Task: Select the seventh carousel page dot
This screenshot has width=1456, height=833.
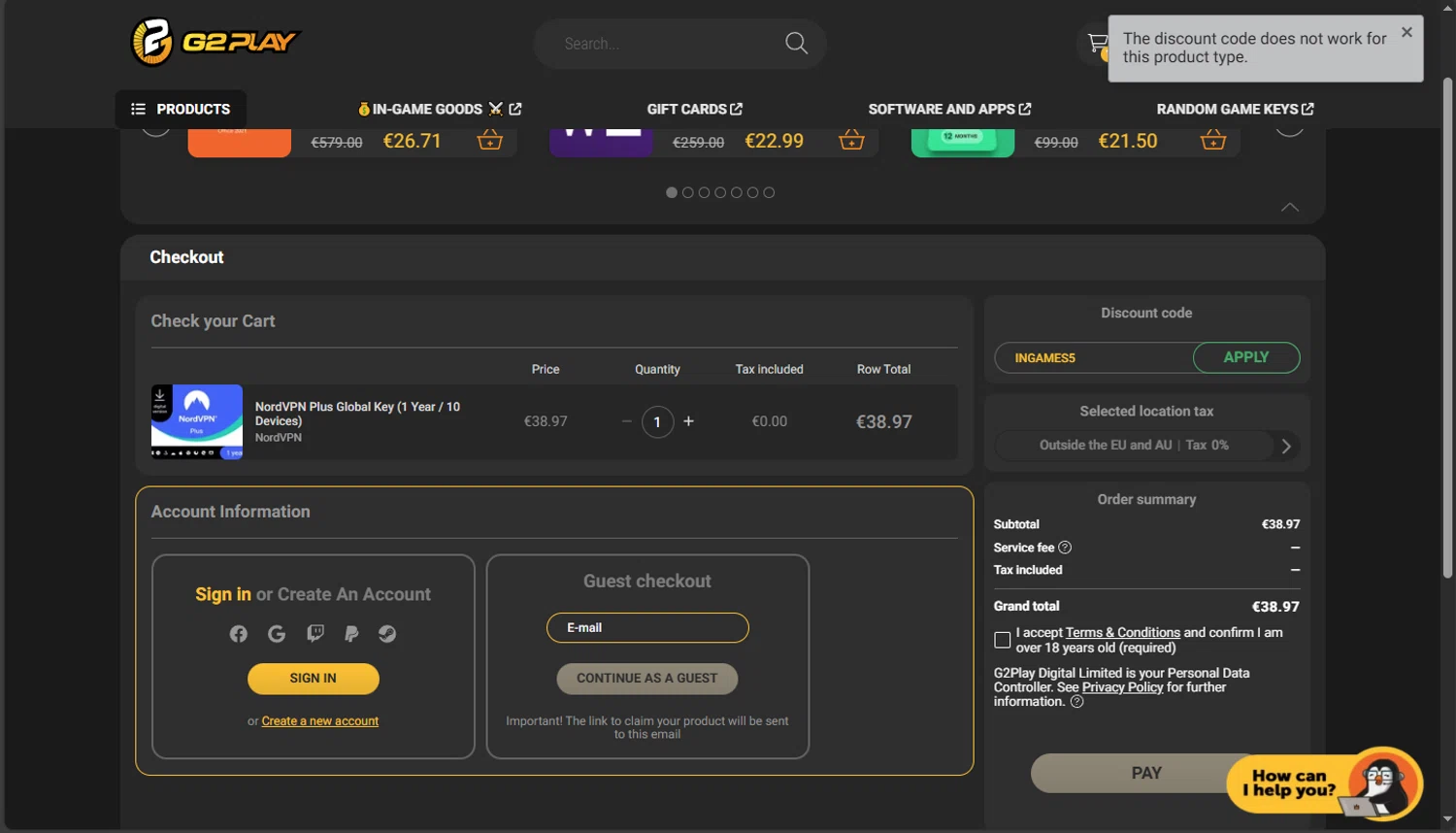Action: 769,192
